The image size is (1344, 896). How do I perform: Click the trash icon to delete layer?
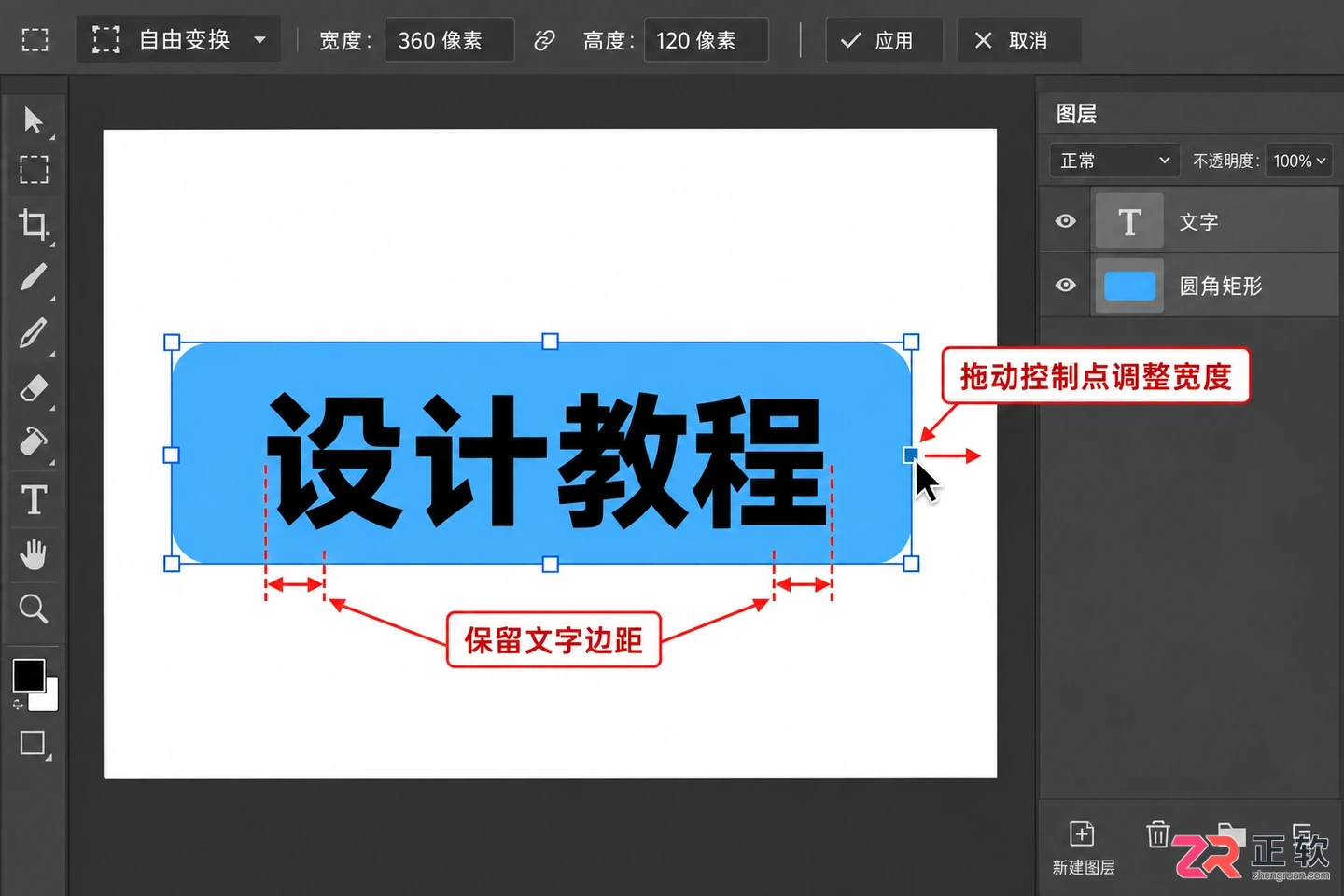(1158, 833)
